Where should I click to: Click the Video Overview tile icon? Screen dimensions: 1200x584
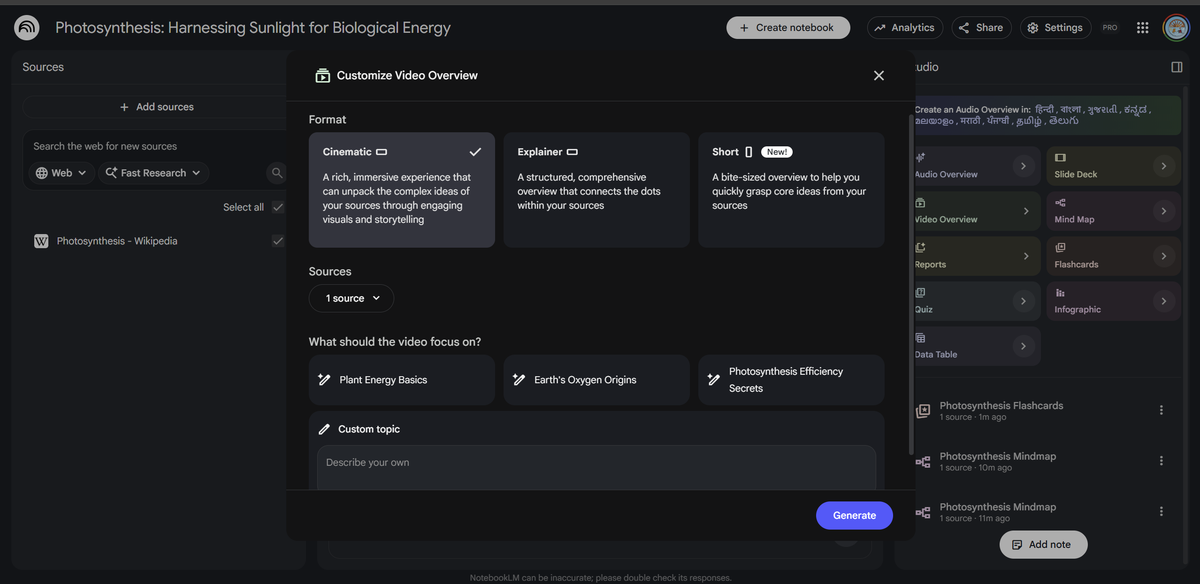(x=920, y=202)
